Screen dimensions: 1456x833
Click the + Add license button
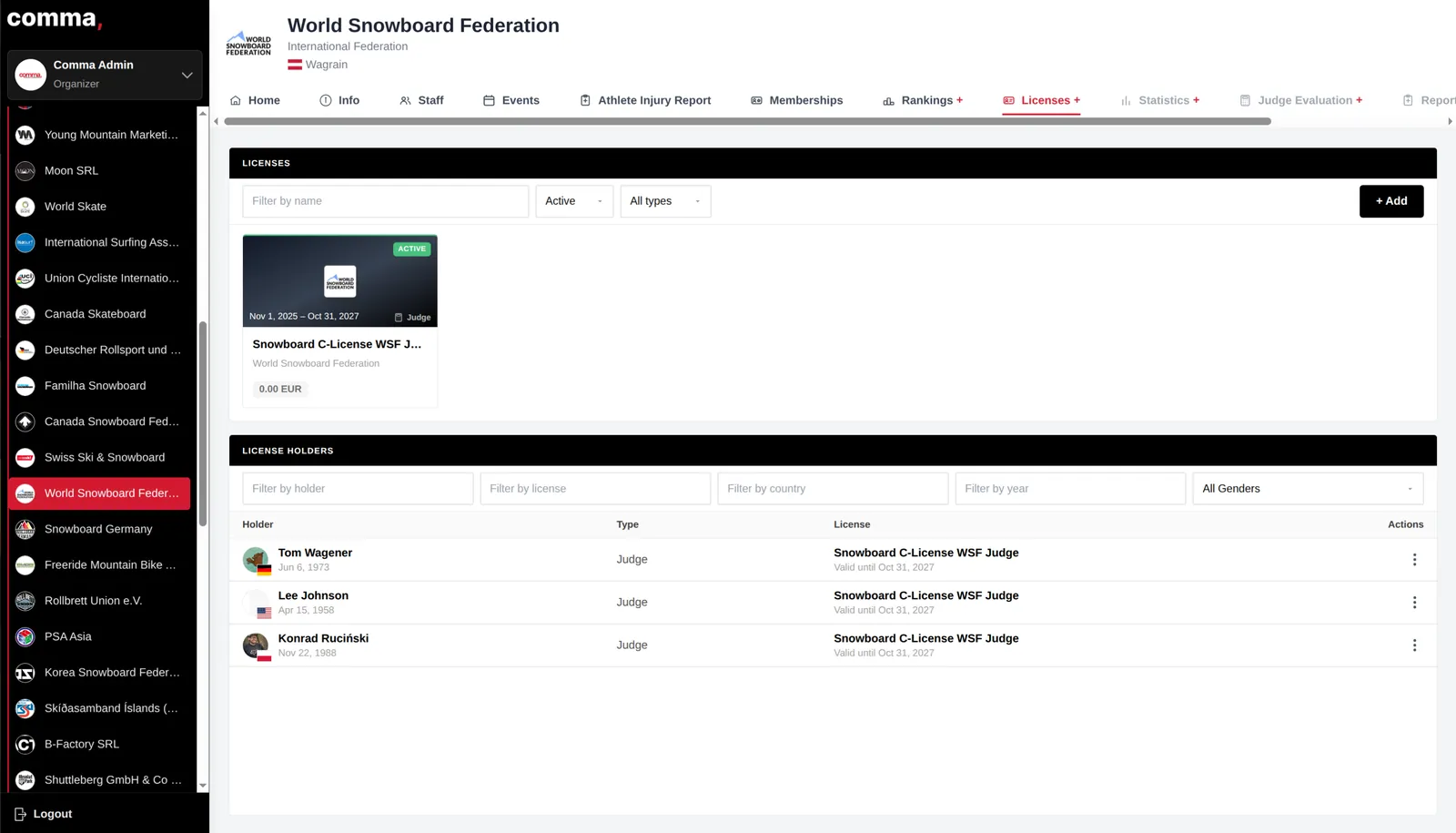(x=1391, y=201)
